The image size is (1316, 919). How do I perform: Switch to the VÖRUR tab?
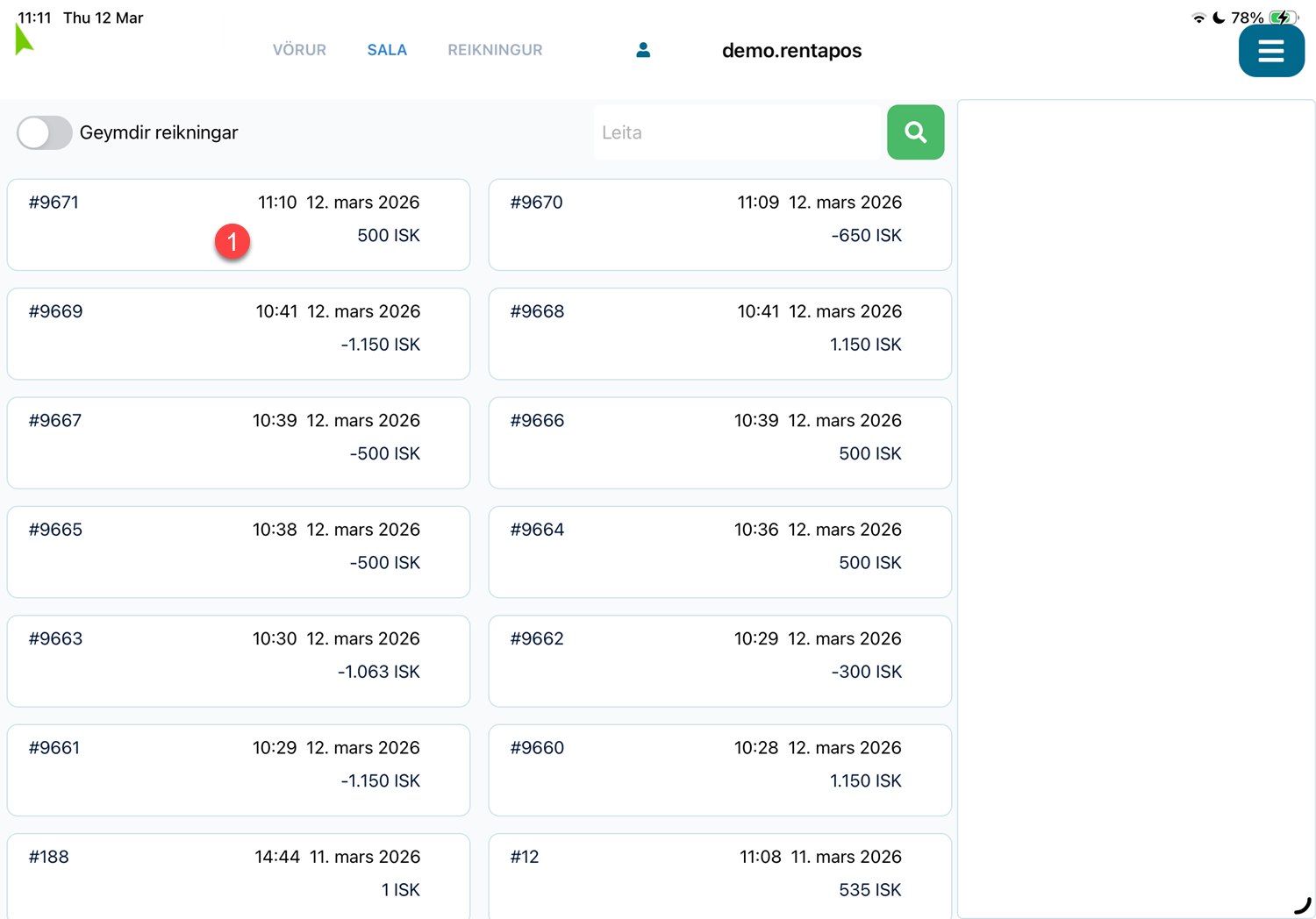point(299,50)
